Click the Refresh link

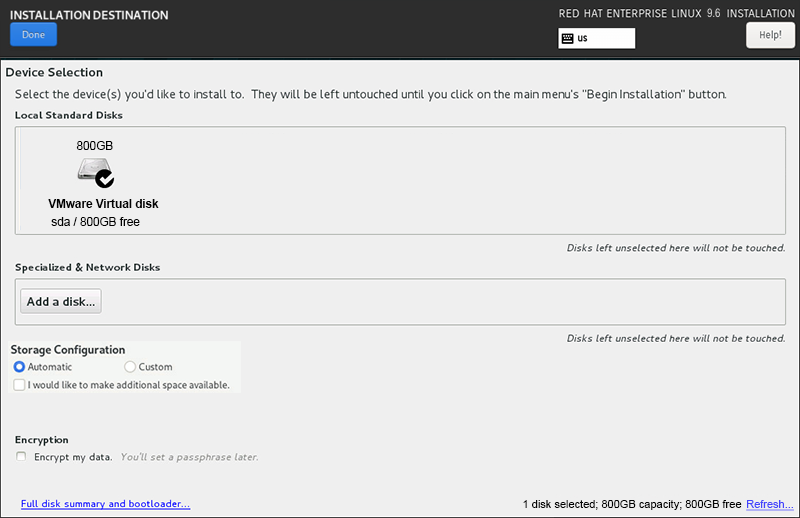coord(769,504)
